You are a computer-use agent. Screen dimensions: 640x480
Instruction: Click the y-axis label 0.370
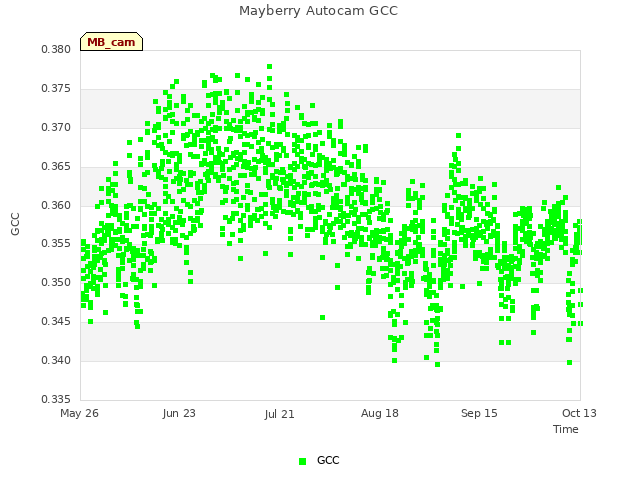click(x=56, y=127)
